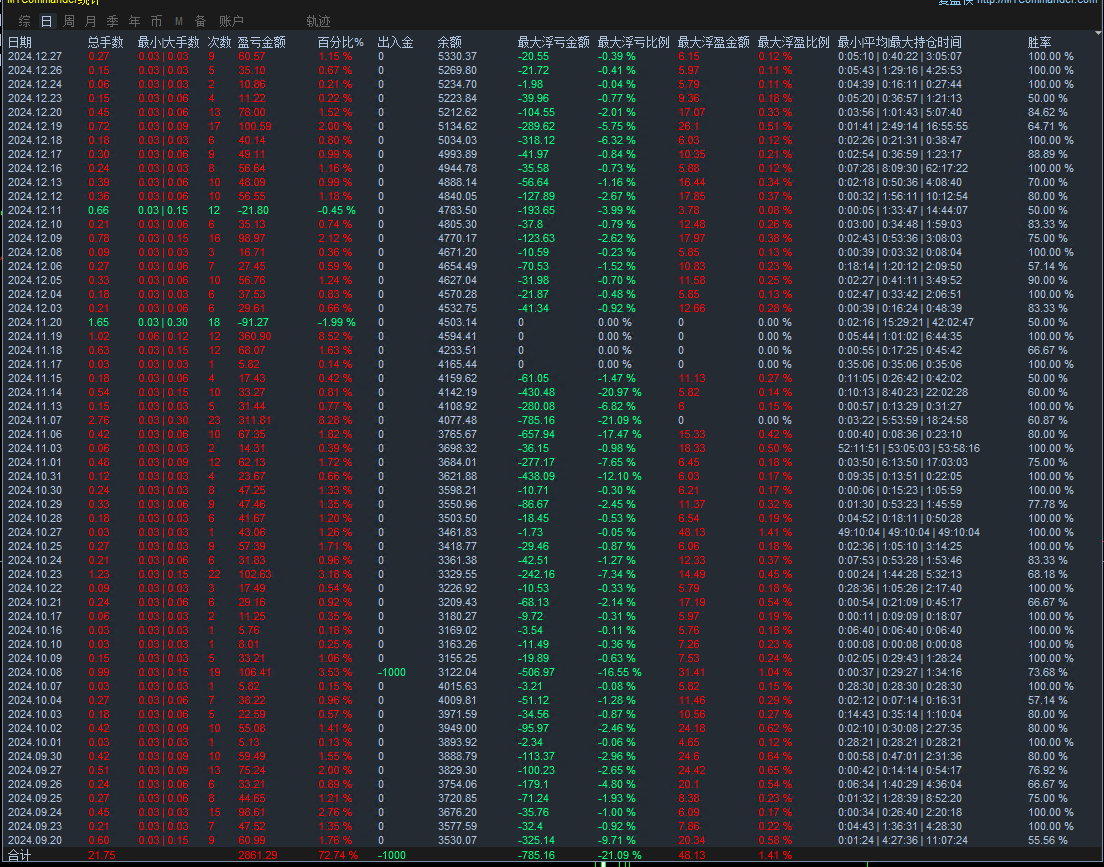Click win rate 55.56 % on 2024.09.20
This screenshot has height=867, width=1104.
[1048, 840]
